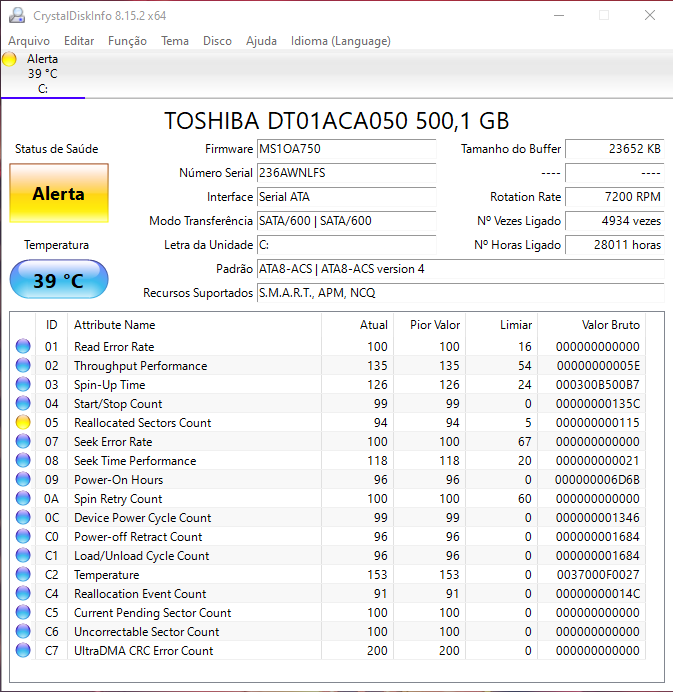Image resolution: width=673 pixels, height=692 pixels.
Task: Click raw value 00000000135C
Action: pyautogui.click(x=598, y=404)
